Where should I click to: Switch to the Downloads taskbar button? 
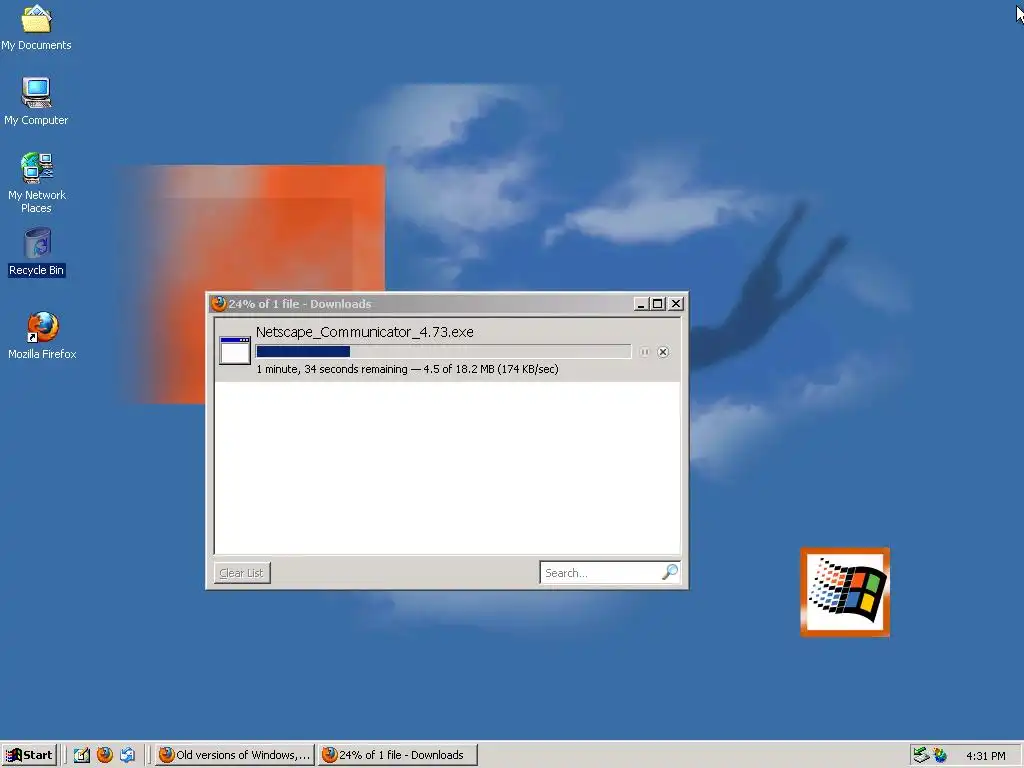point(398,755)
